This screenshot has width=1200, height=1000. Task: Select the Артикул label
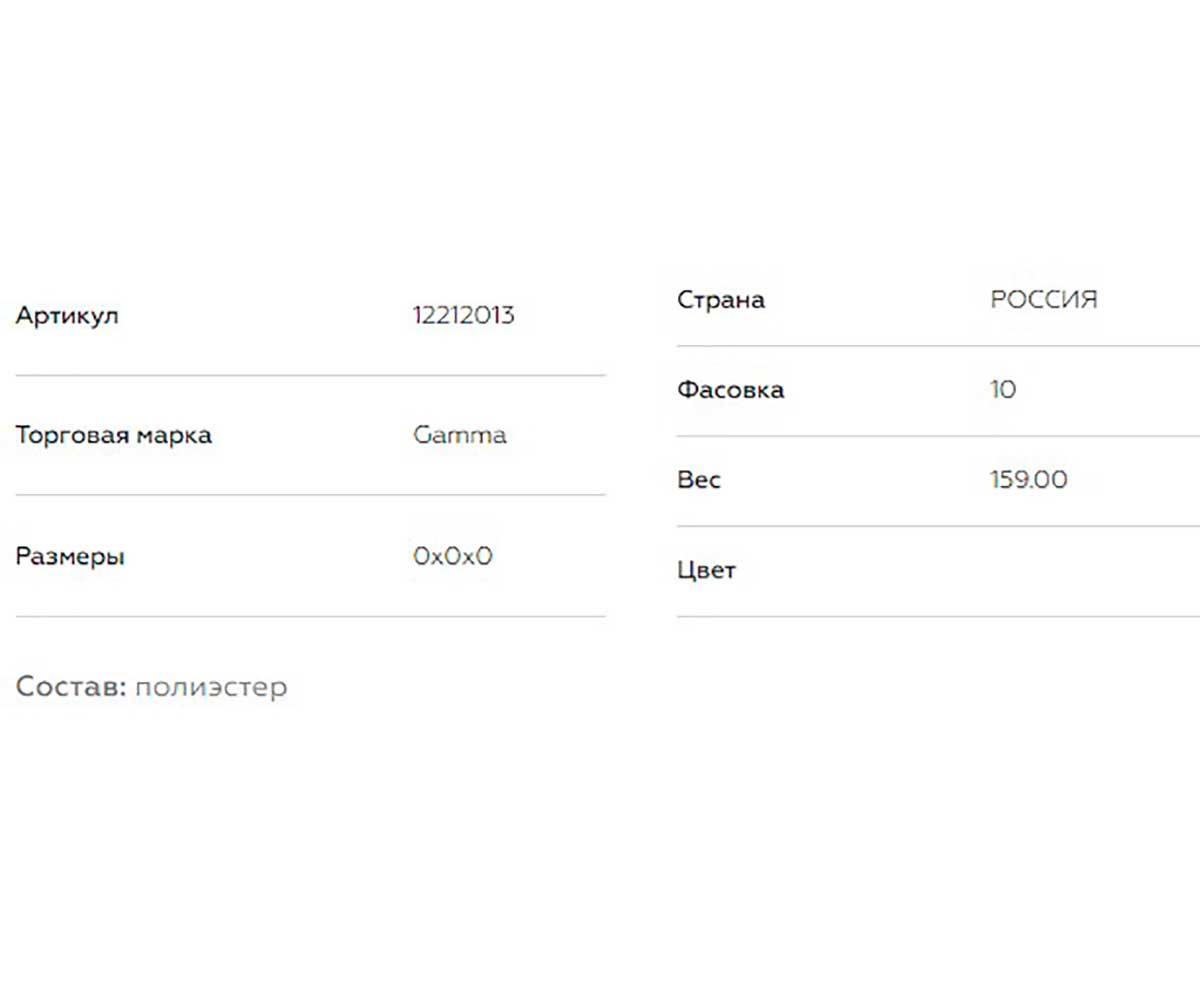(x=67, y=316)
